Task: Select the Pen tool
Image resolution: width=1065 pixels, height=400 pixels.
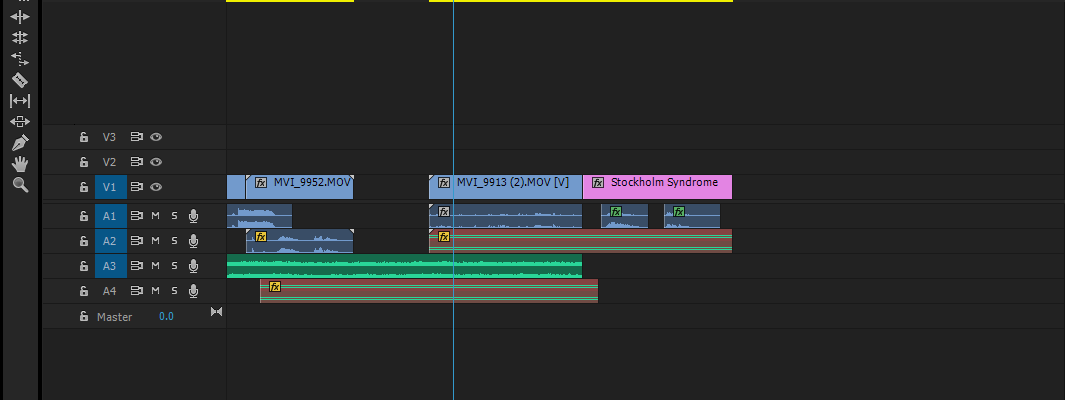Action: pyautogui.click(x=20, y=143)
